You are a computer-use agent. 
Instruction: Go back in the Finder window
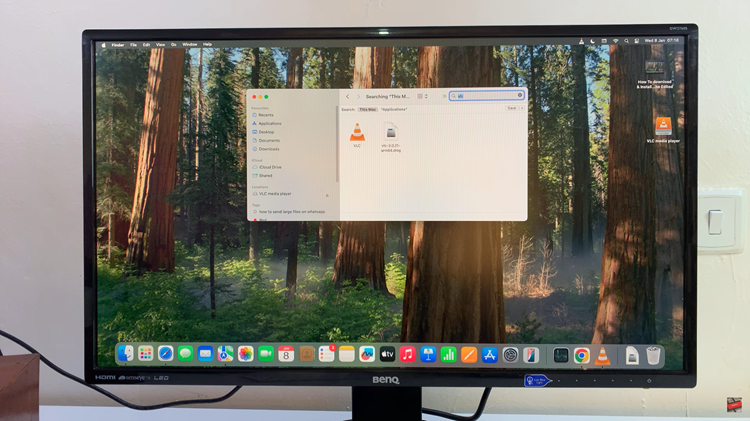pos(348,97)
